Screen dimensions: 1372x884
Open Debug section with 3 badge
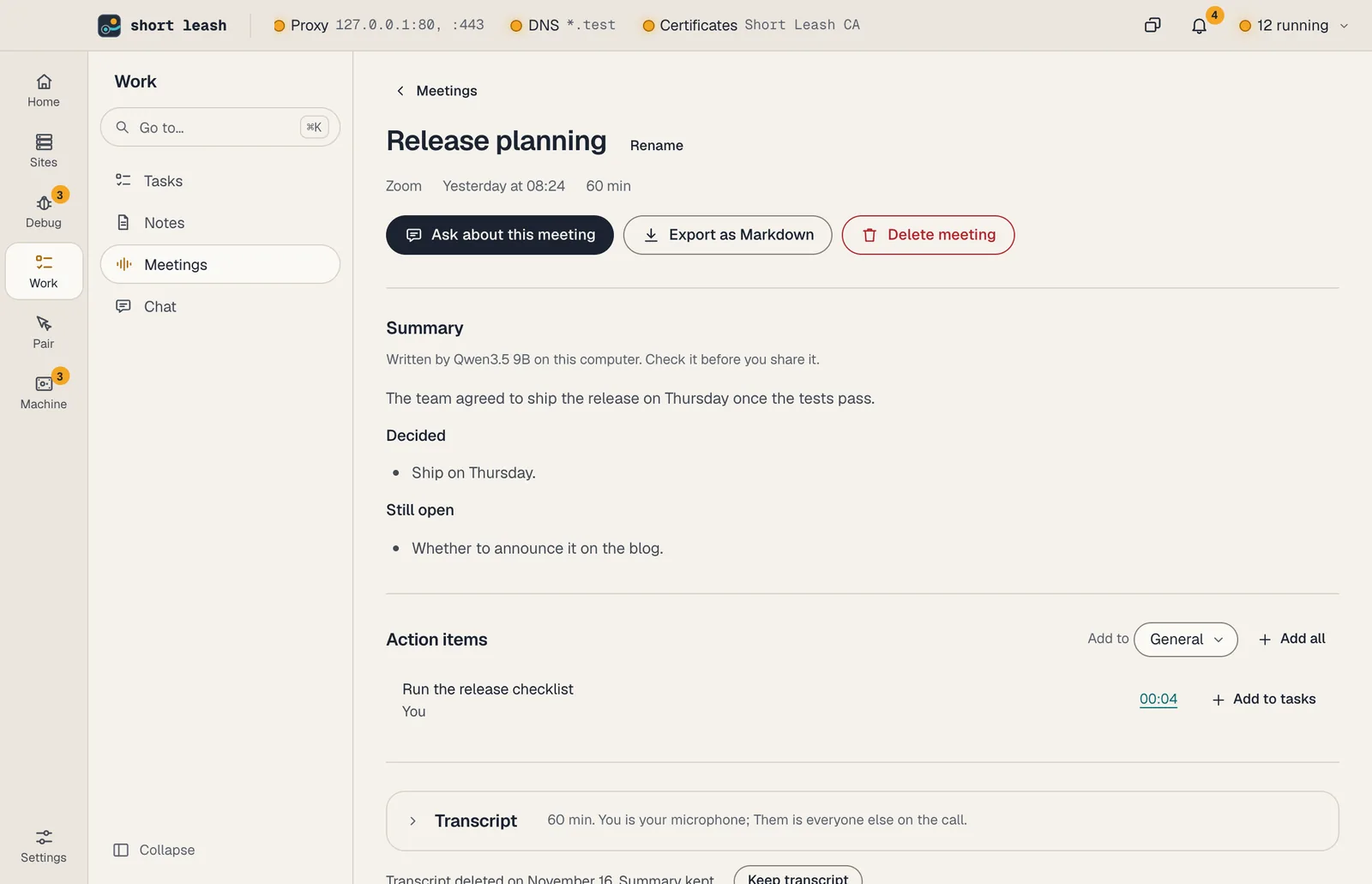[44, 211]
